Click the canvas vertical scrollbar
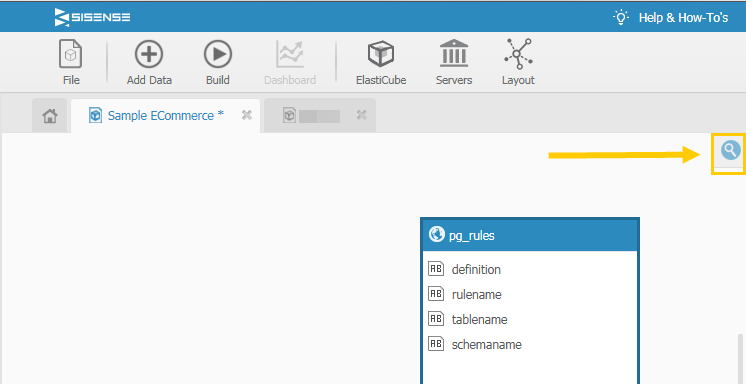Screen dimensions: 746x384 [x=740, y=359]
